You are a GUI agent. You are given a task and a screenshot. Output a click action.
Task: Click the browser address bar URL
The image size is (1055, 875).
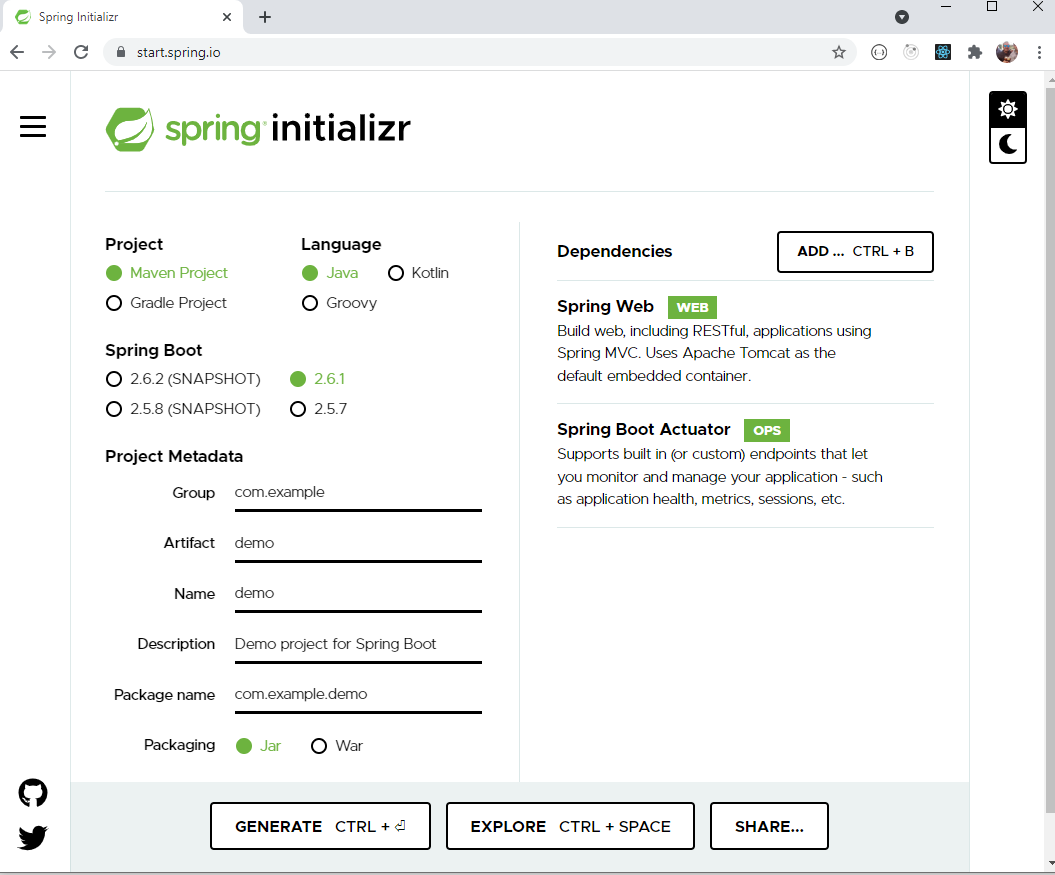178,52
